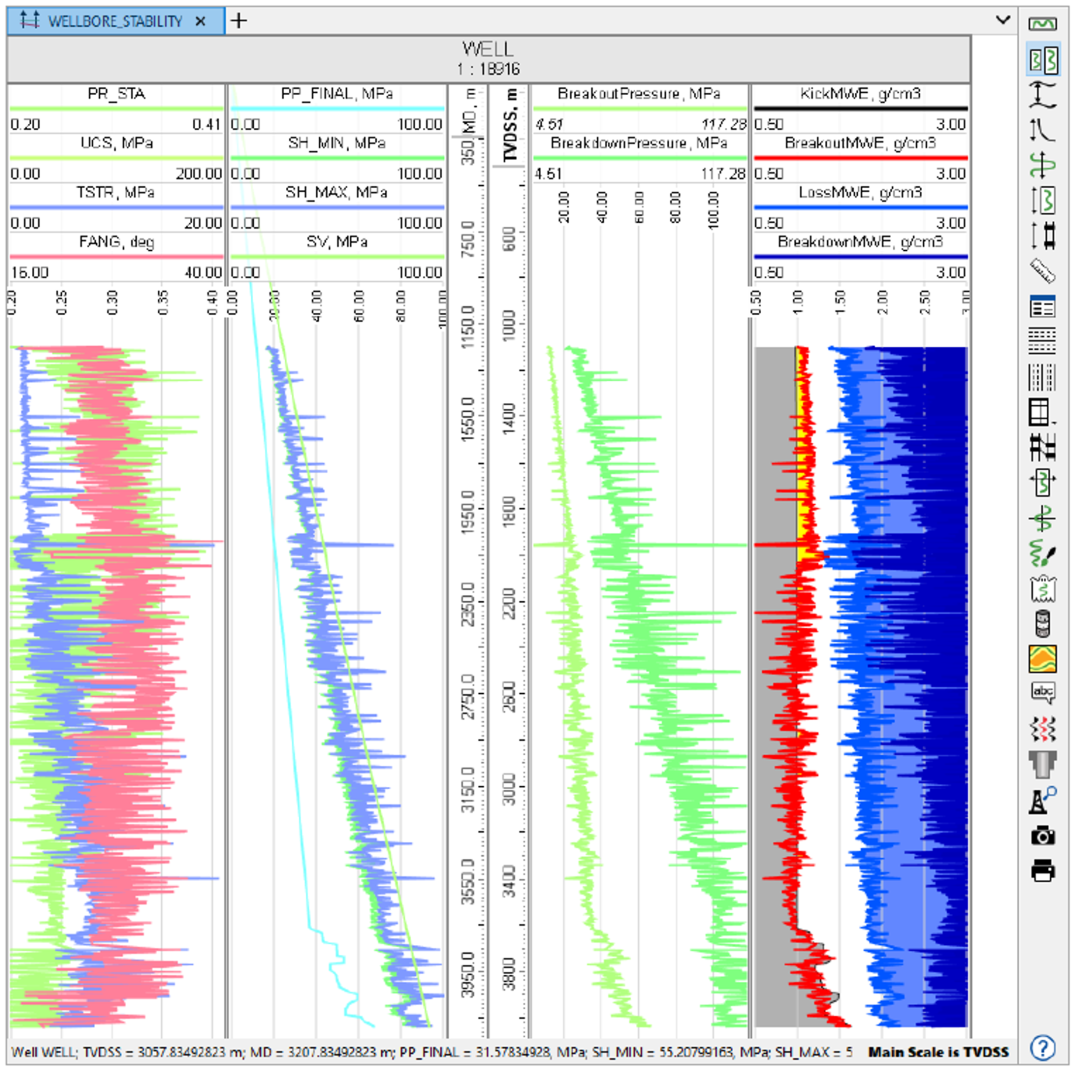1080x1071 pixels.
Task: Click the well correlation connection icon
Action: tap(1042, 448)
